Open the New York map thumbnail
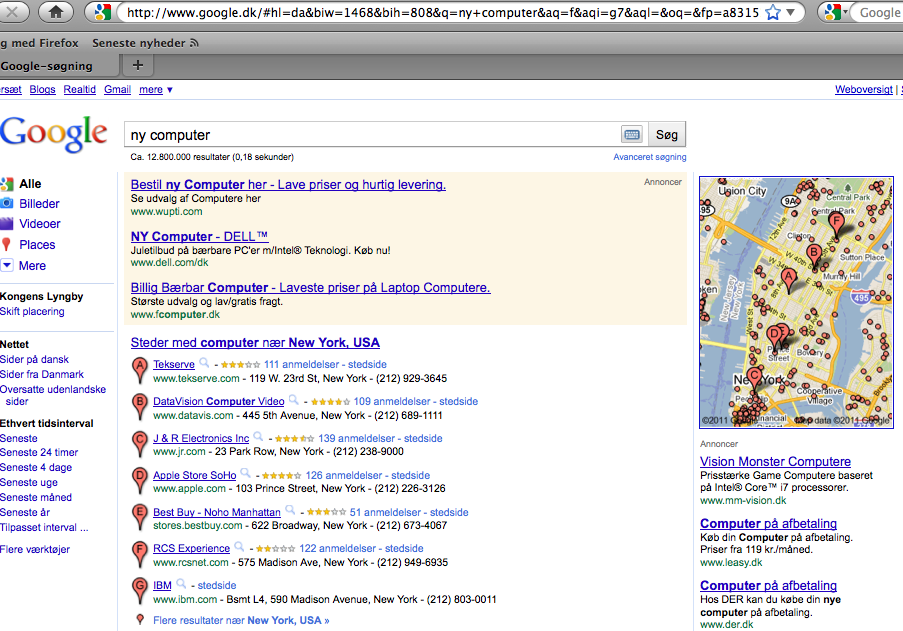Screen dimensions: 903x631 796,303
